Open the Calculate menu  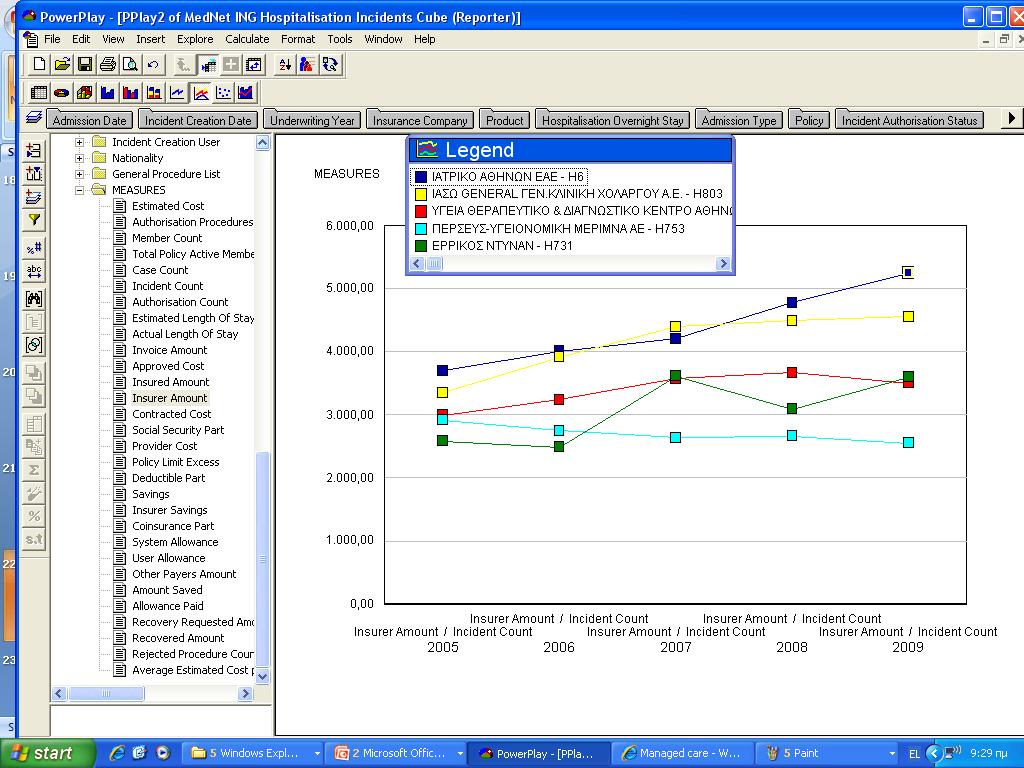(x=247, y=39)
